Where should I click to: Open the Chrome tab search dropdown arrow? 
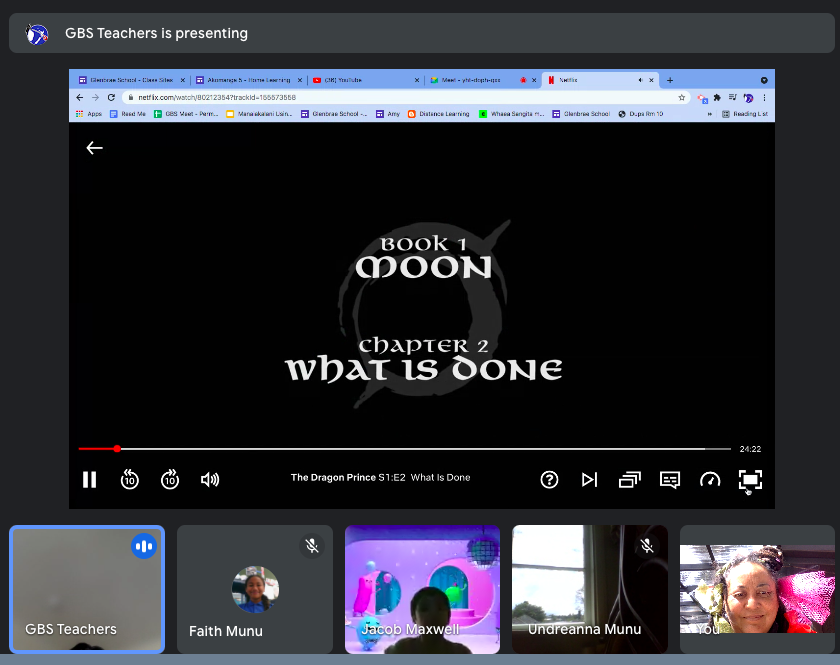(764, 80)
